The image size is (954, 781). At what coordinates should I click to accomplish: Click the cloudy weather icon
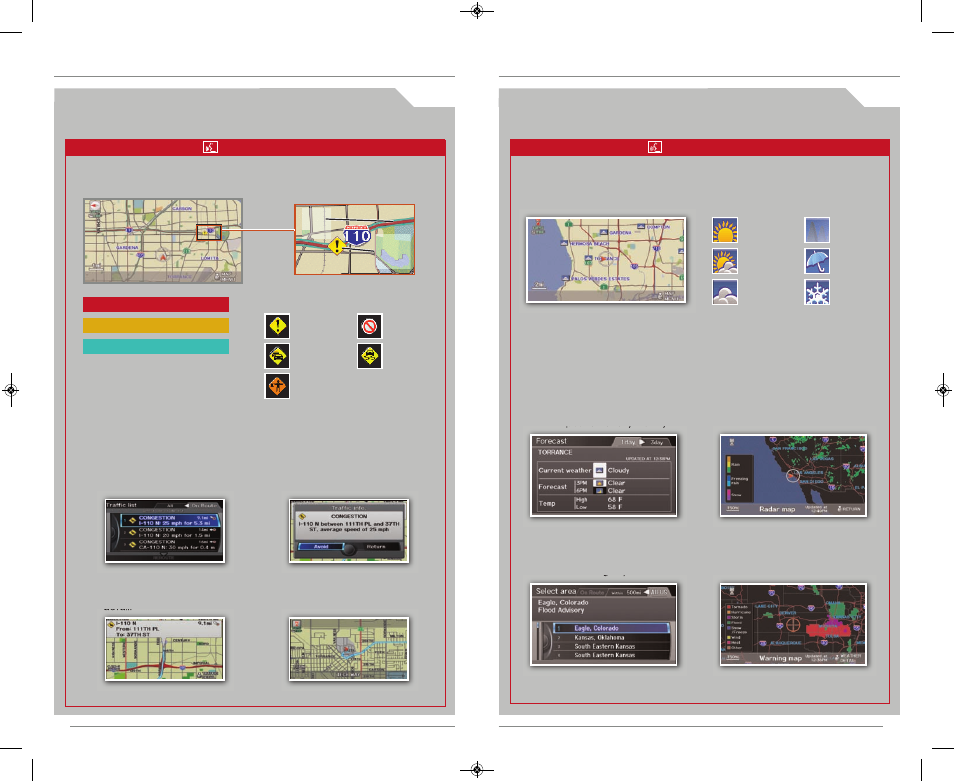(x=725, y=292)
